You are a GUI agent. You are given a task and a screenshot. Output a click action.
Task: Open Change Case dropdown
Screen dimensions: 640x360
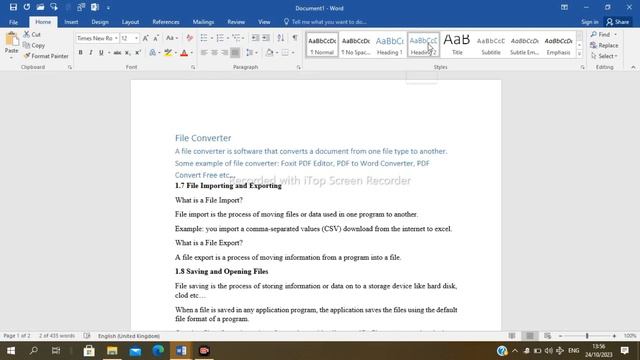coord(171,38)
